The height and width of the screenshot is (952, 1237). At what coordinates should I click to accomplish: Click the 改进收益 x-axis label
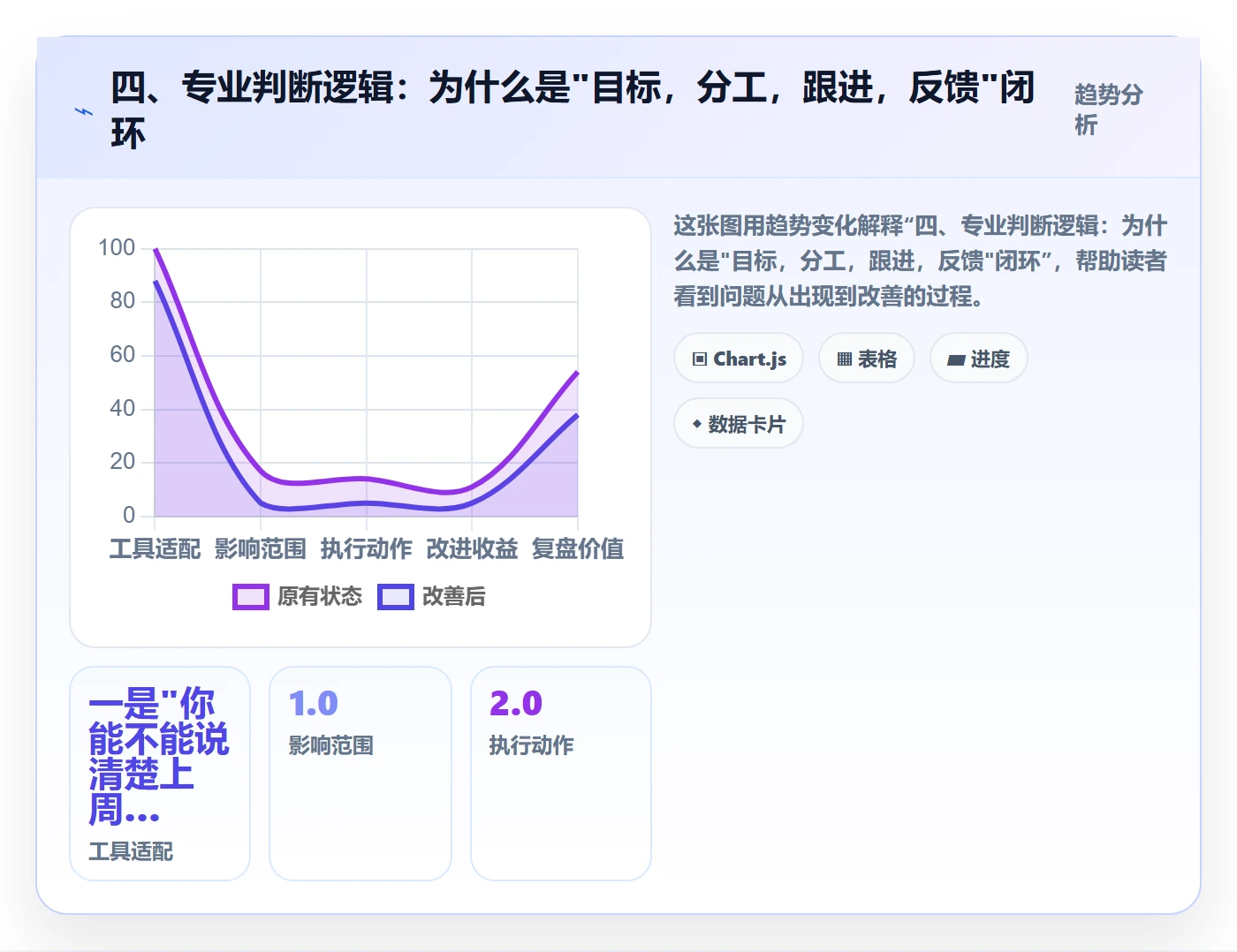coord(472,548)
